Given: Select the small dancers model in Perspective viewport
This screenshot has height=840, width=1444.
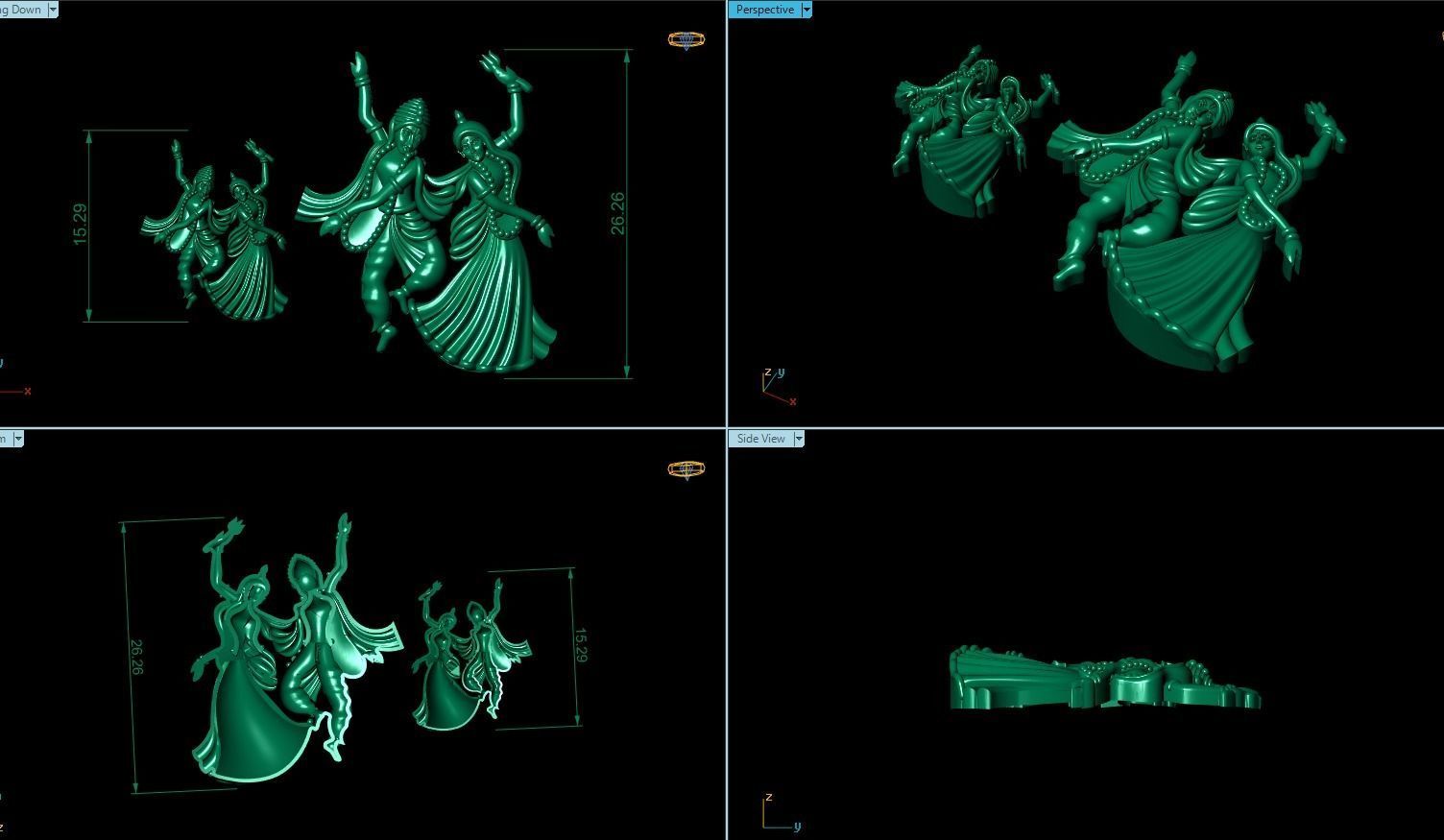Looking at the screenshot, I should 975,130.
